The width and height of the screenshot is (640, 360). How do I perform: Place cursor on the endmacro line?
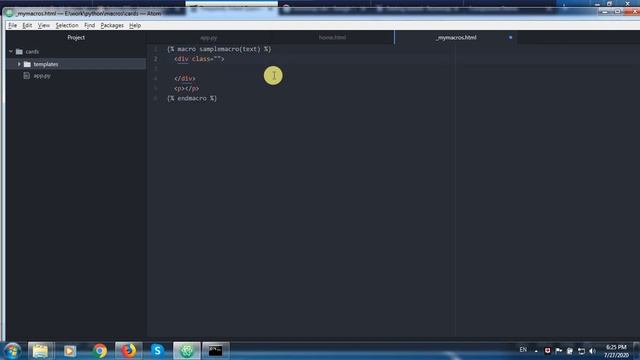[192, 98]
